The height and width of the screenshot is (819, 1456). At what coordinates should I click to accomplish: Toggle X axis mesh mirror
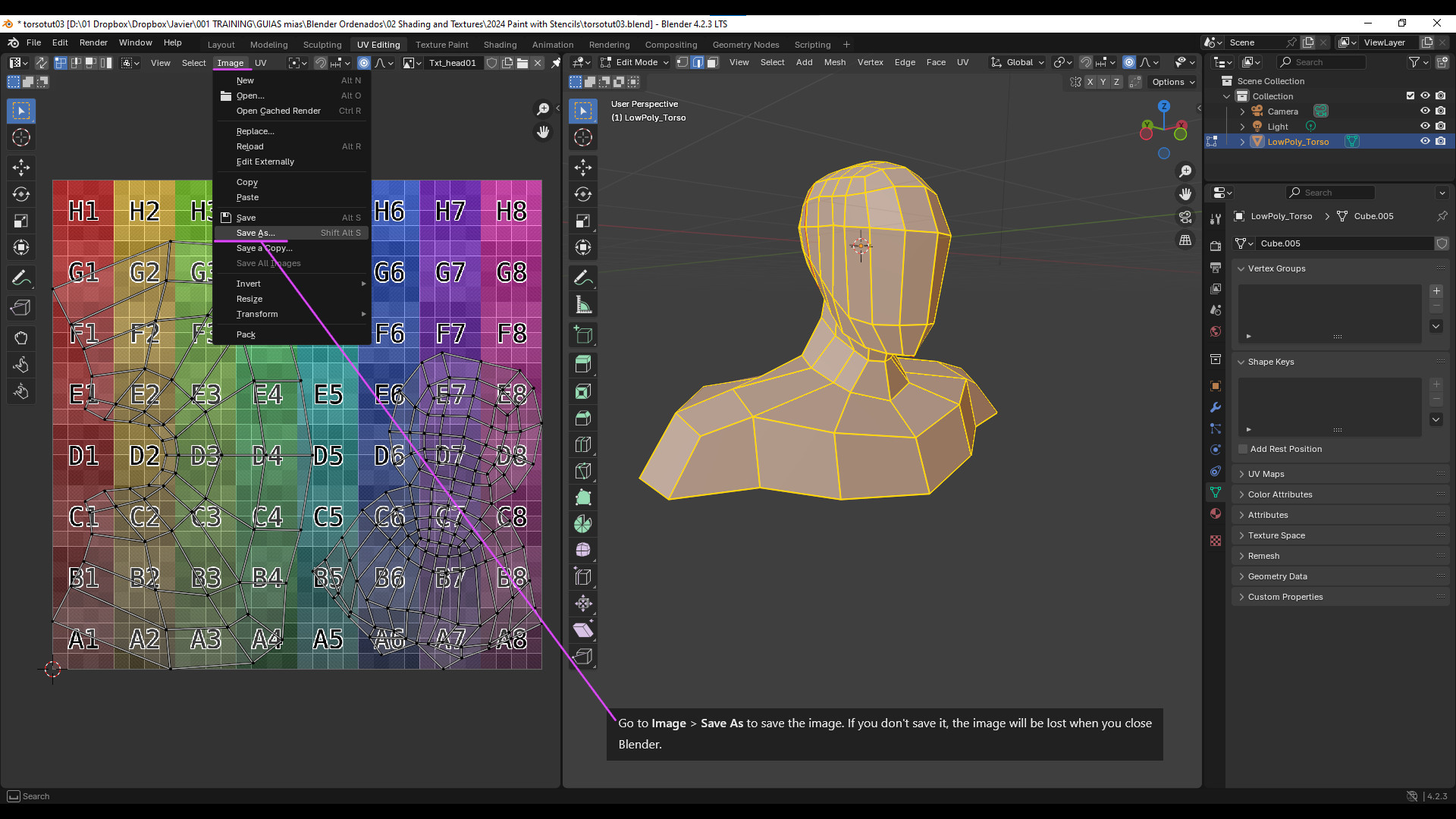pos(1090,82)
